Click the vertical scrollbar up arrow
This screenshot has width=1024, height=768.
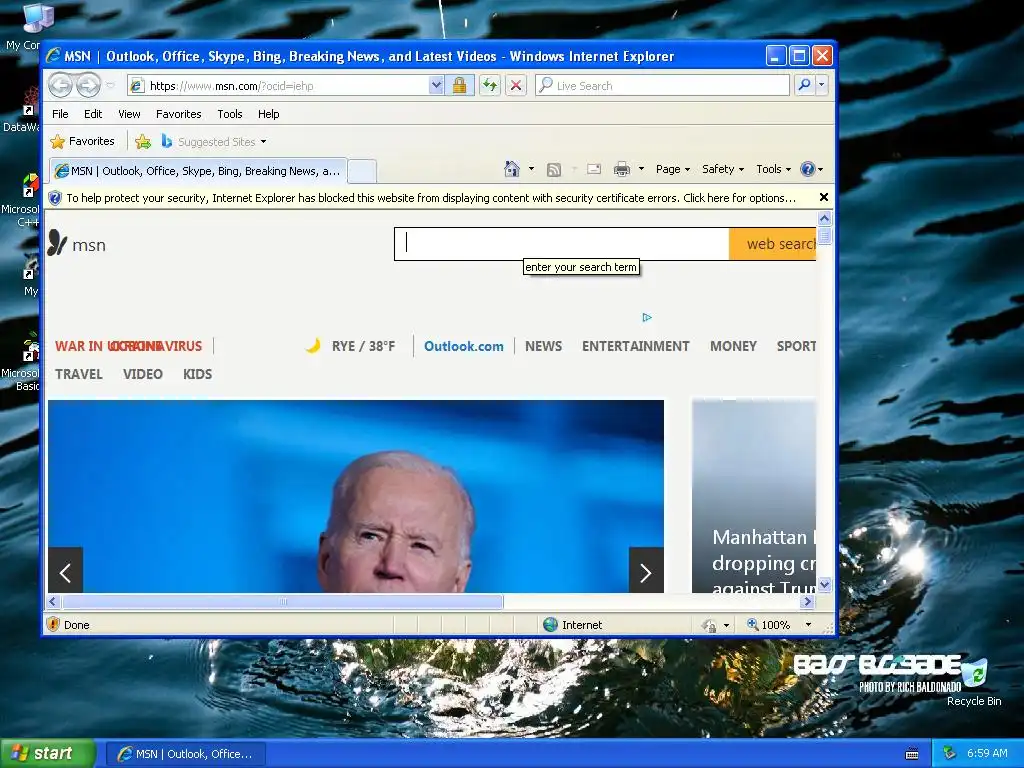coord(824,219)
